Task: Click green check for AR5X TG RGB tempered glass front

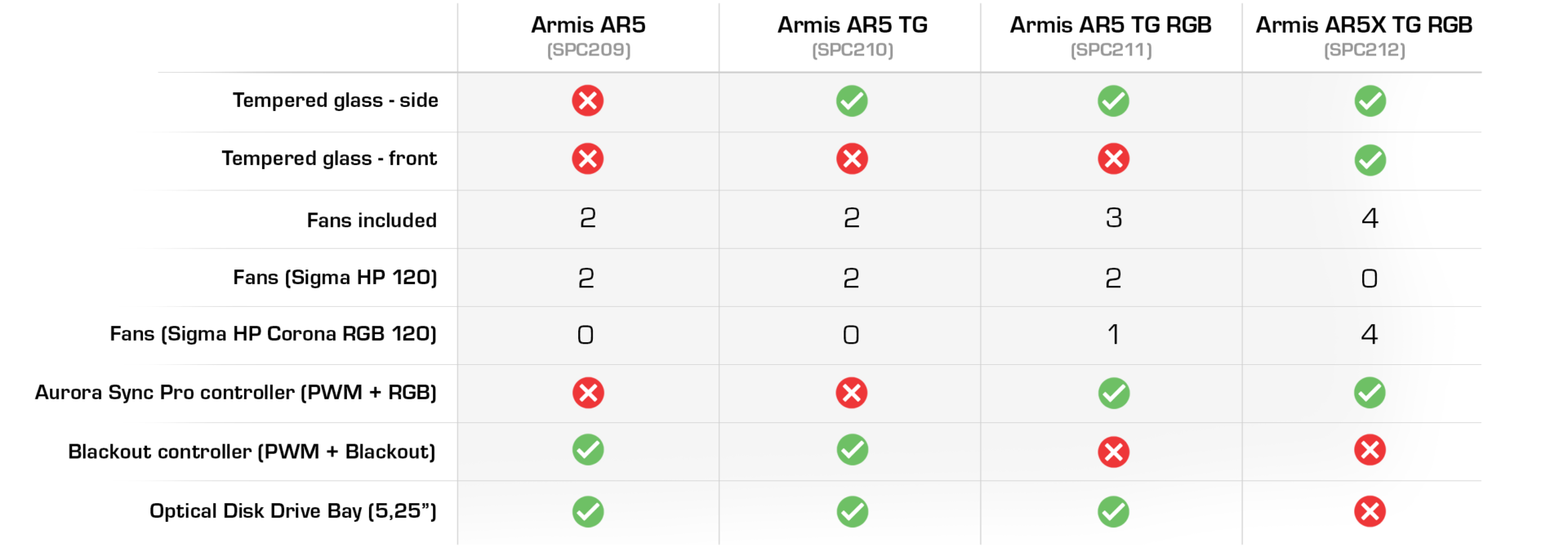Action: tap(1370, 160)
